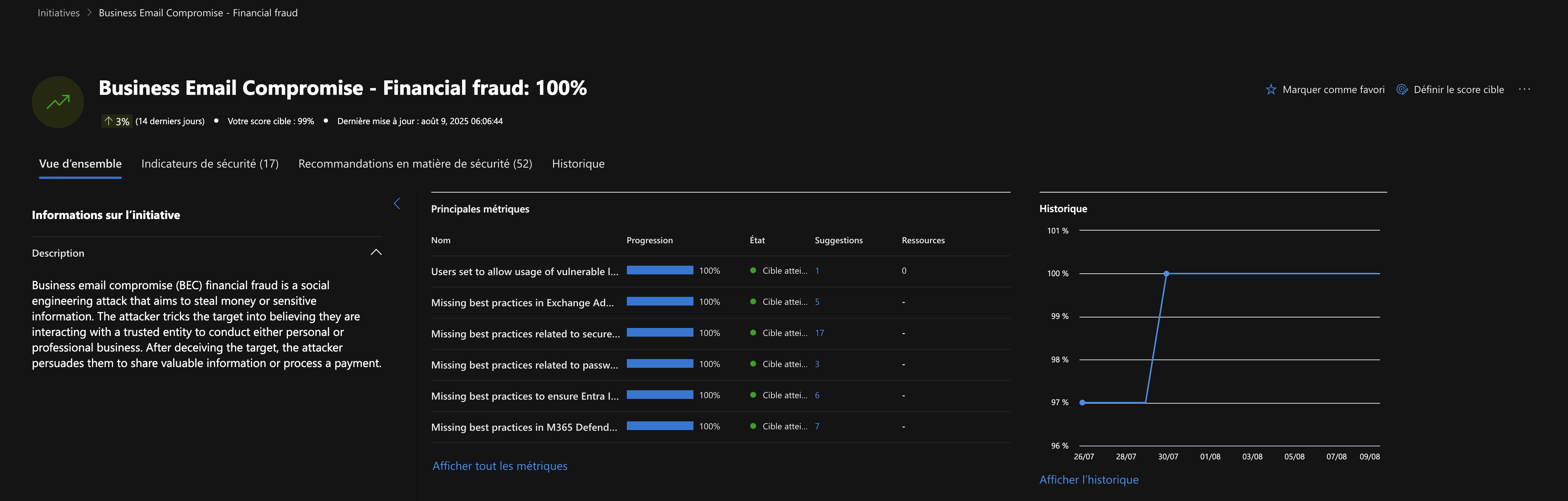The height and width of the screenshot is (501, 1568).
Task: Sort by the Progression column header
Action: pos(650,240)
